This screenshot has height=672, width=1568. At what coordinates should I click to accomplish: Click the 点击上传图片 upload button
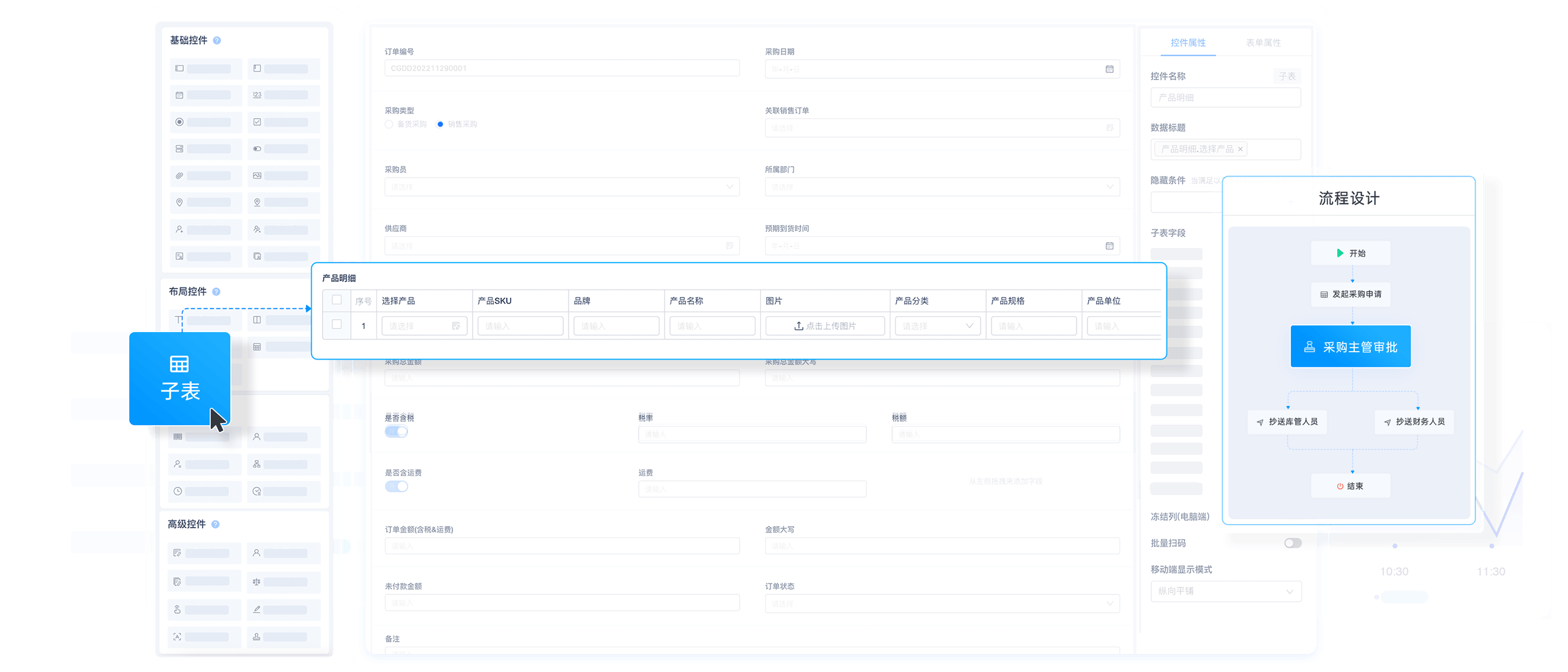pos(825,326)
